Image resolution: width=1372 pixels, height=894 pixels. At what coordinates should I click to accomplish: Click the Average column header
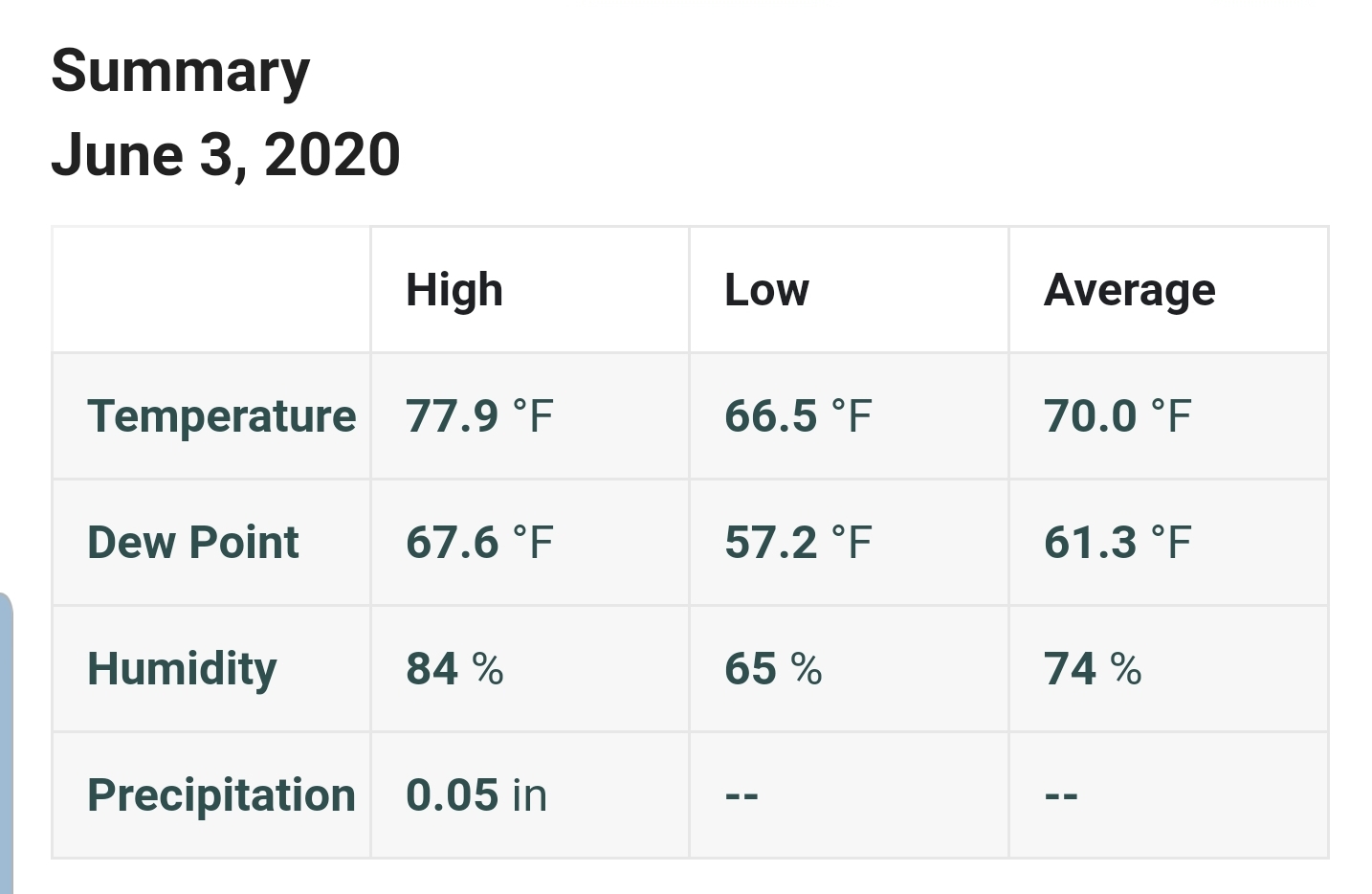1129,290
